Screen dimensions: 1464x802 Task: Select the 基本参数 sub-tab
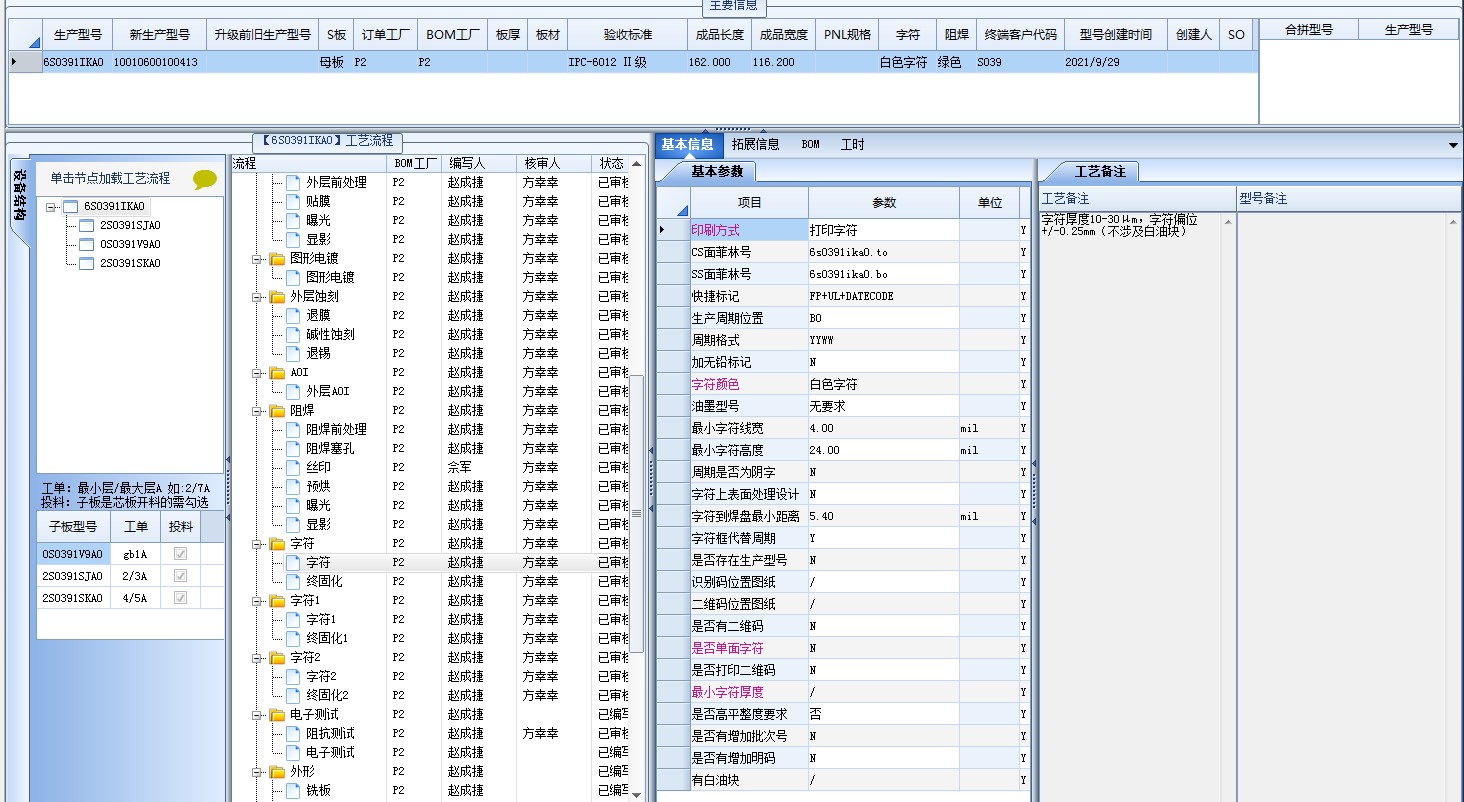click(x=717, y=171)
